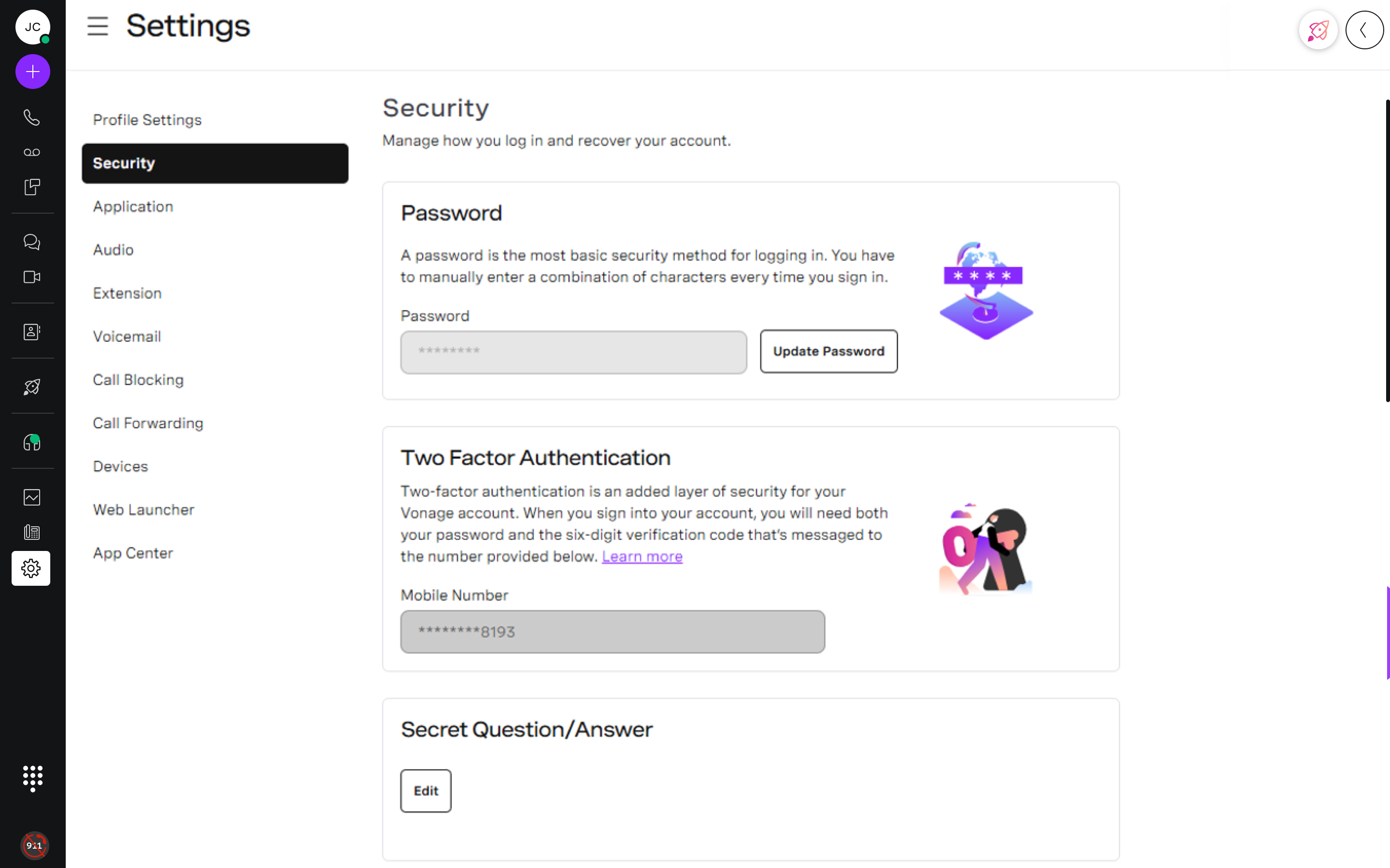Open the JC profile avatar menu
This screenshot has width=1390, height=868.
coord(33,27)
